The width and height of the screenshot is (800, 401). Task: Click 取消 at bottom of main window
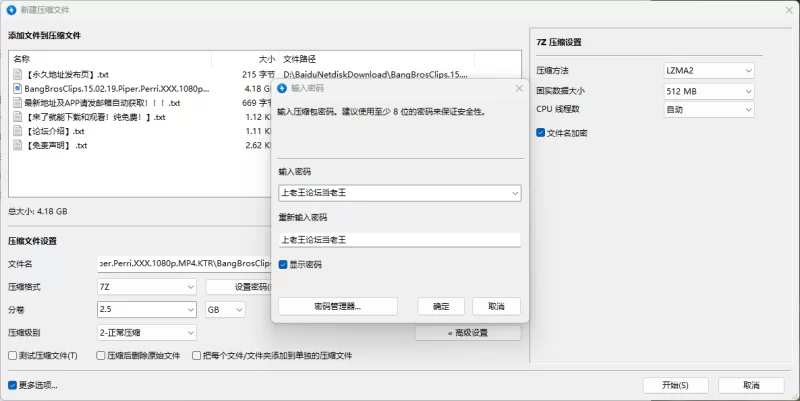click(x=751, y=385)
